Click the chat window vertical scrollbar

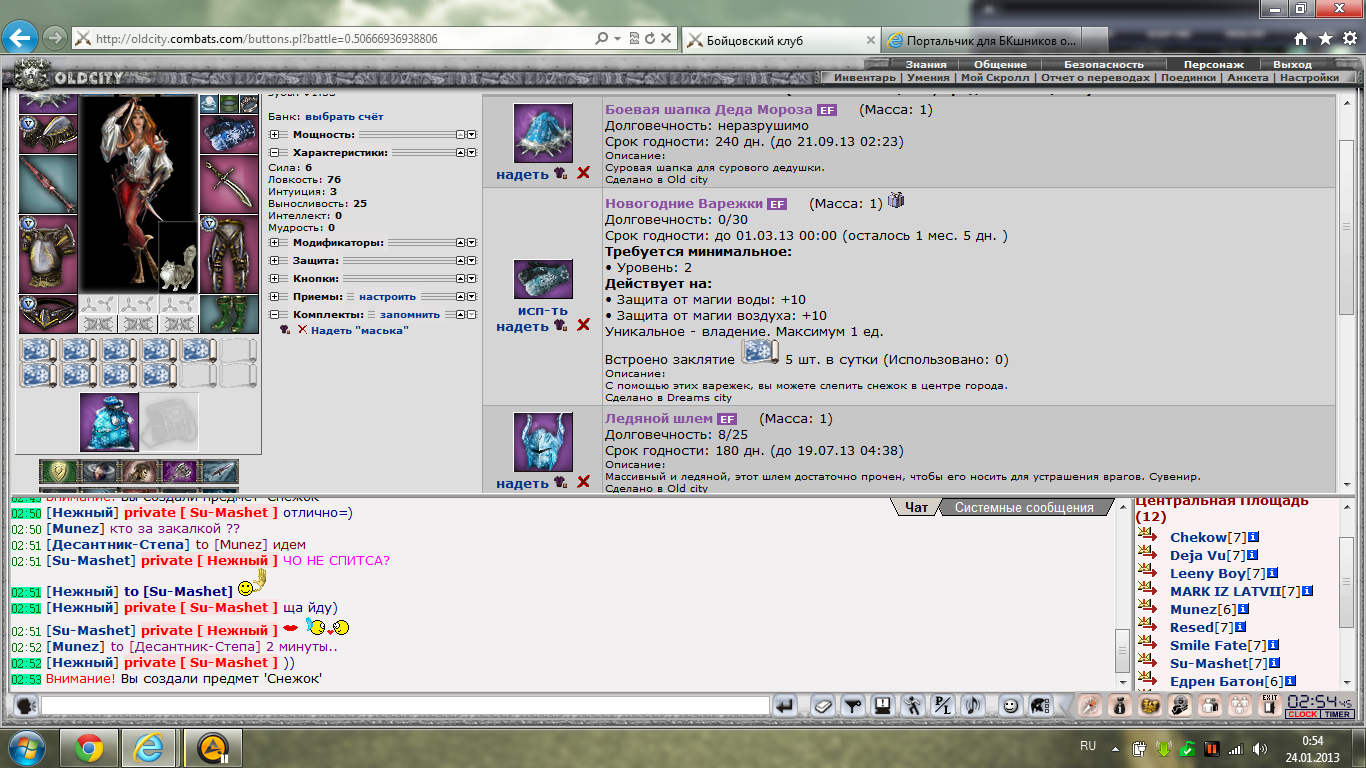pos(1123,596)
